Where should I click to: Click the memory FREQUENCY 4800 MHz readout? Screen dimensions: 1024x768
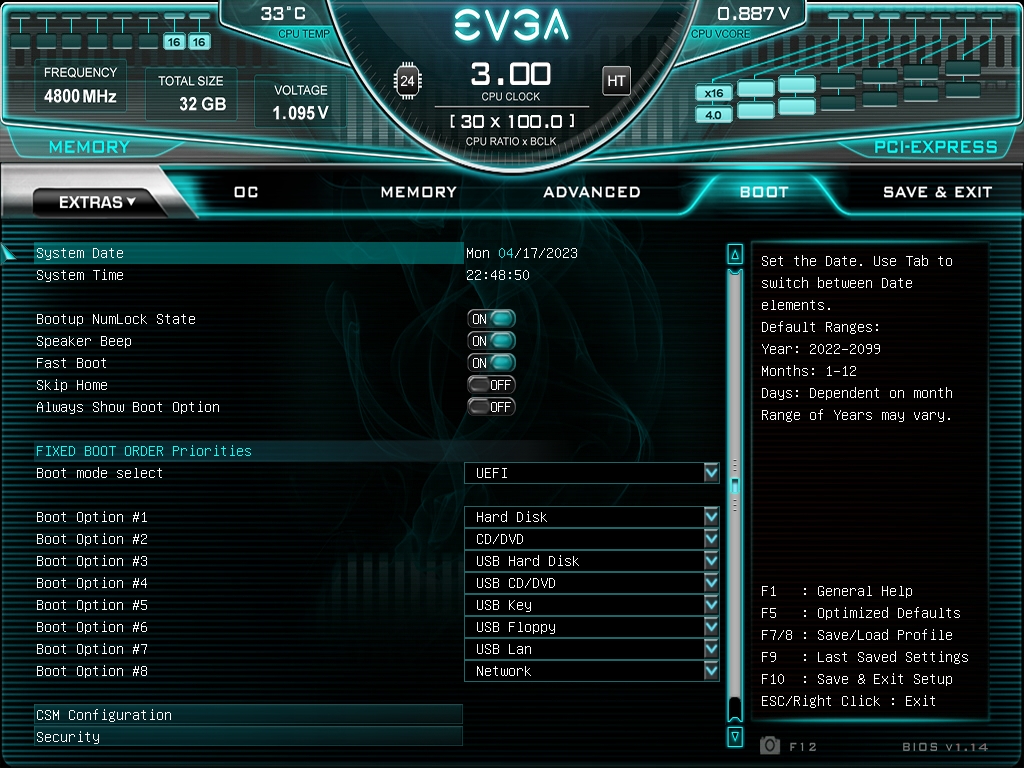(x=80, y=87)
